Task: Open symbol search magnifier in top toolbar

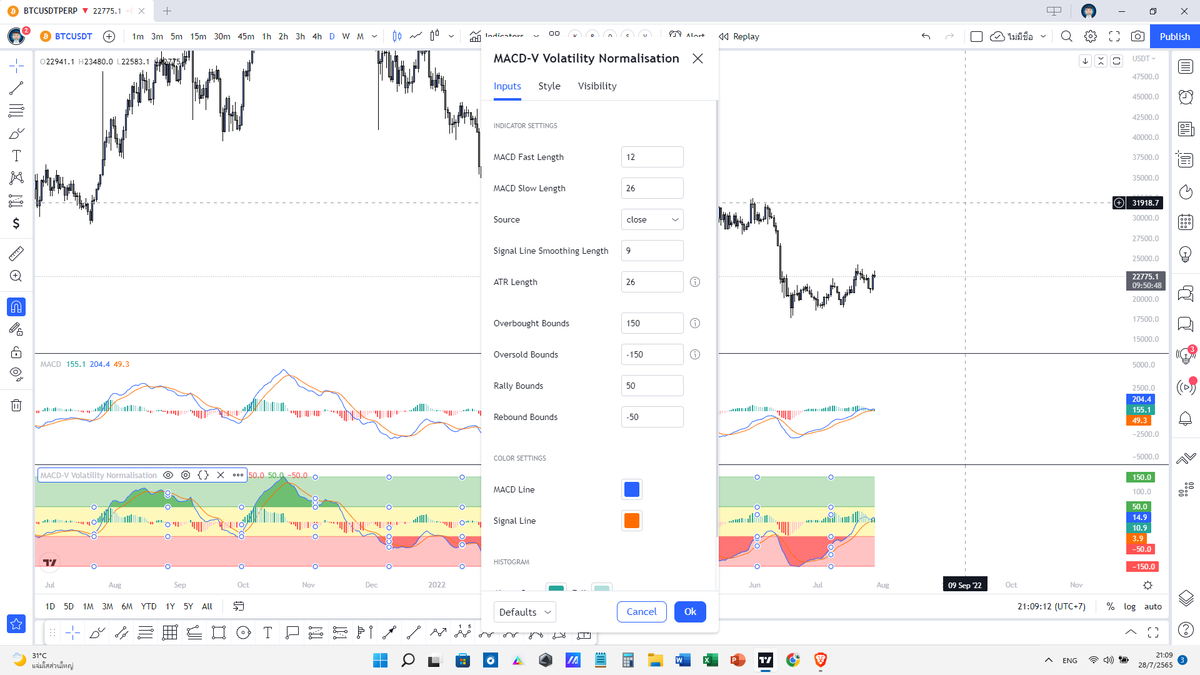Action: 1066,36
